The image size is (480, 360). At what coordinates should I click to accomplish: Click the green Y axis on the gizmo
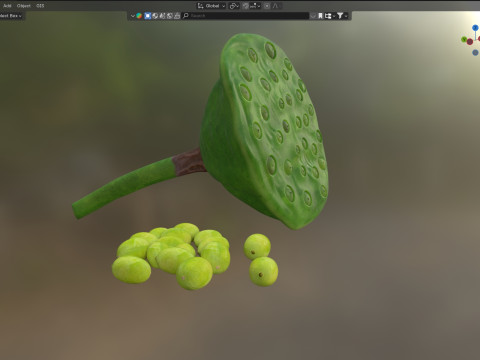coord(464,39)
